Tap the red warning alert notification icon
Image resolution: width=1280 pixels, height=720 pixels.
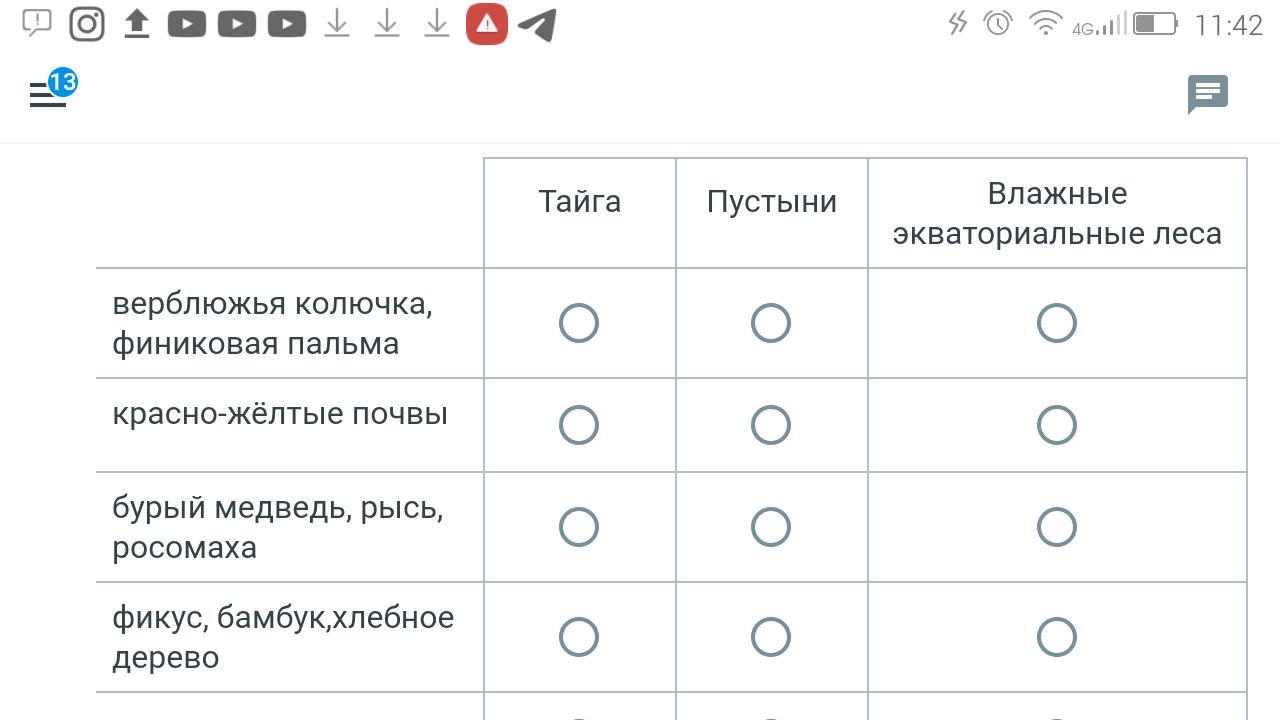coord(487,24)
